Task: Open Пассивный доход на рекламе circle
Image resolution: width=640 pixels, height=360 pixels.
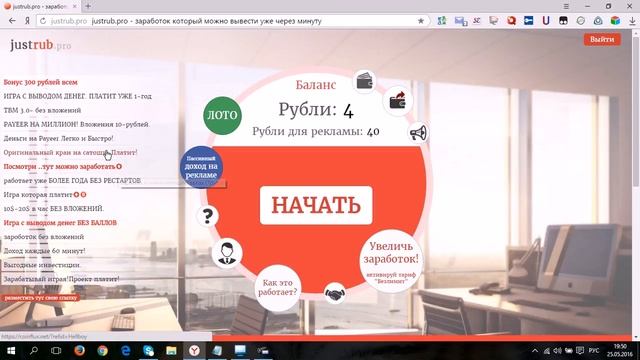Action: [201, 167]
